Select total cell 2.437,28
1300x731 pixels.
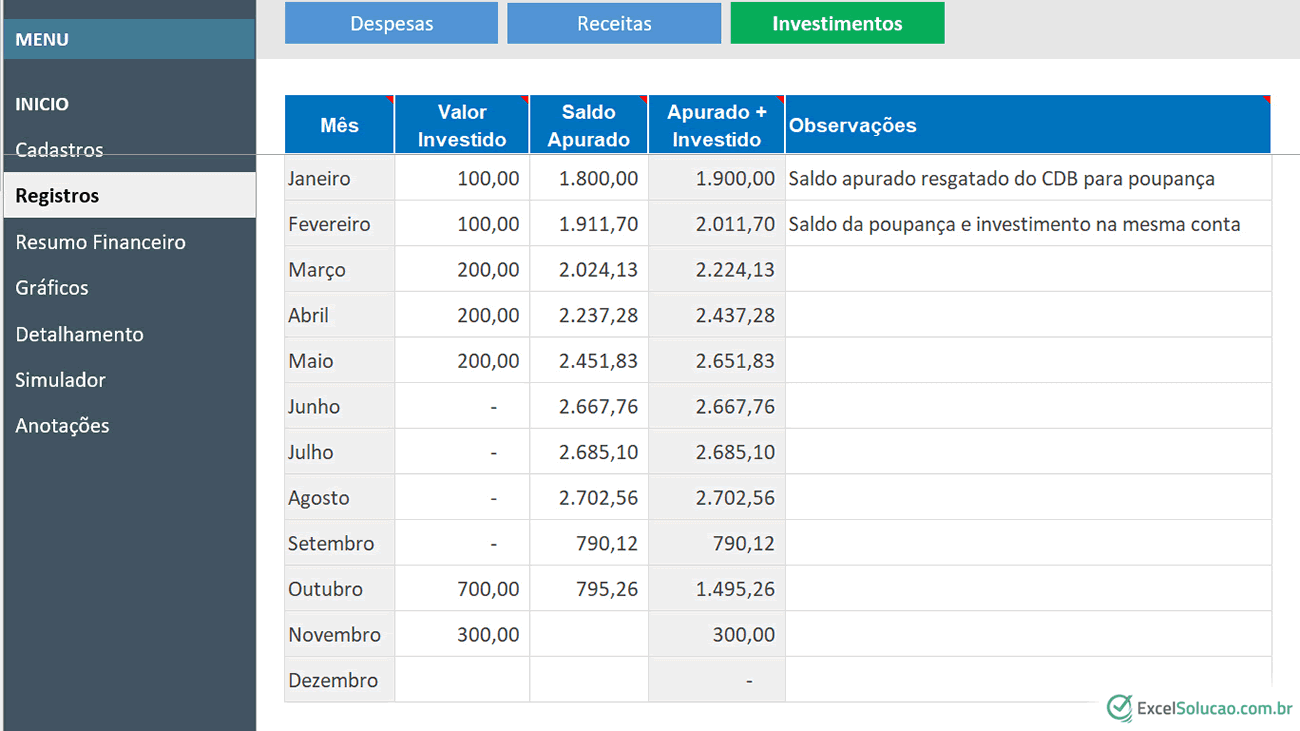click(x=717, y=315)
